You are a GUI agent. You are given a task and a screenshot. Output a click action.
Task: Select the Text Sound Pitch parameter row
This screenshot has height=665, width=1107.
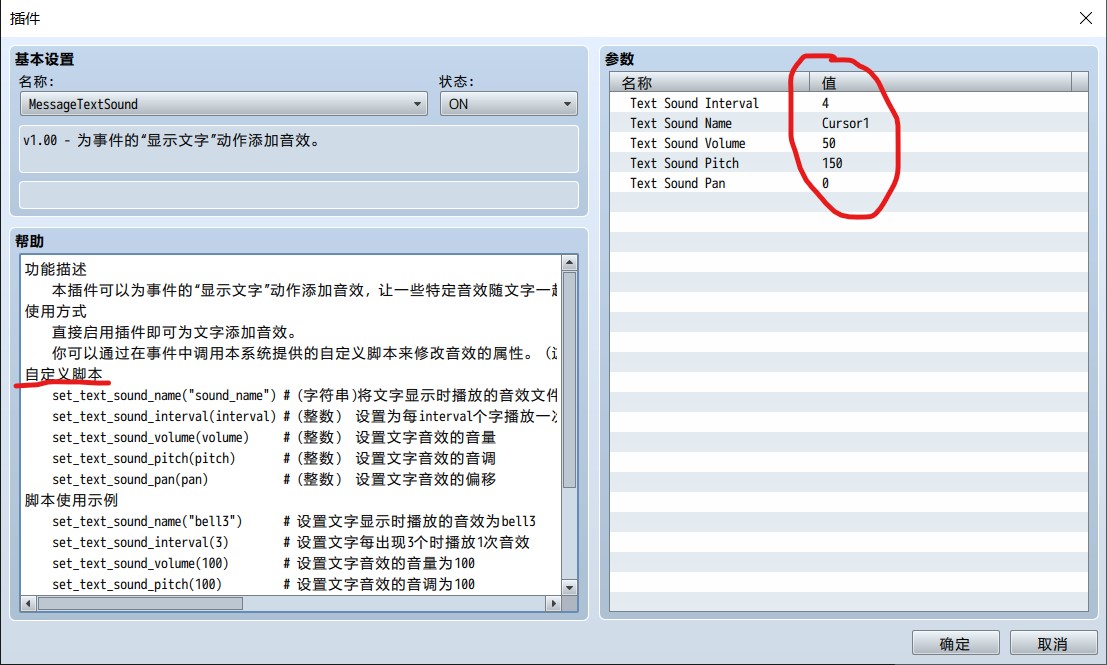point(849,163)
